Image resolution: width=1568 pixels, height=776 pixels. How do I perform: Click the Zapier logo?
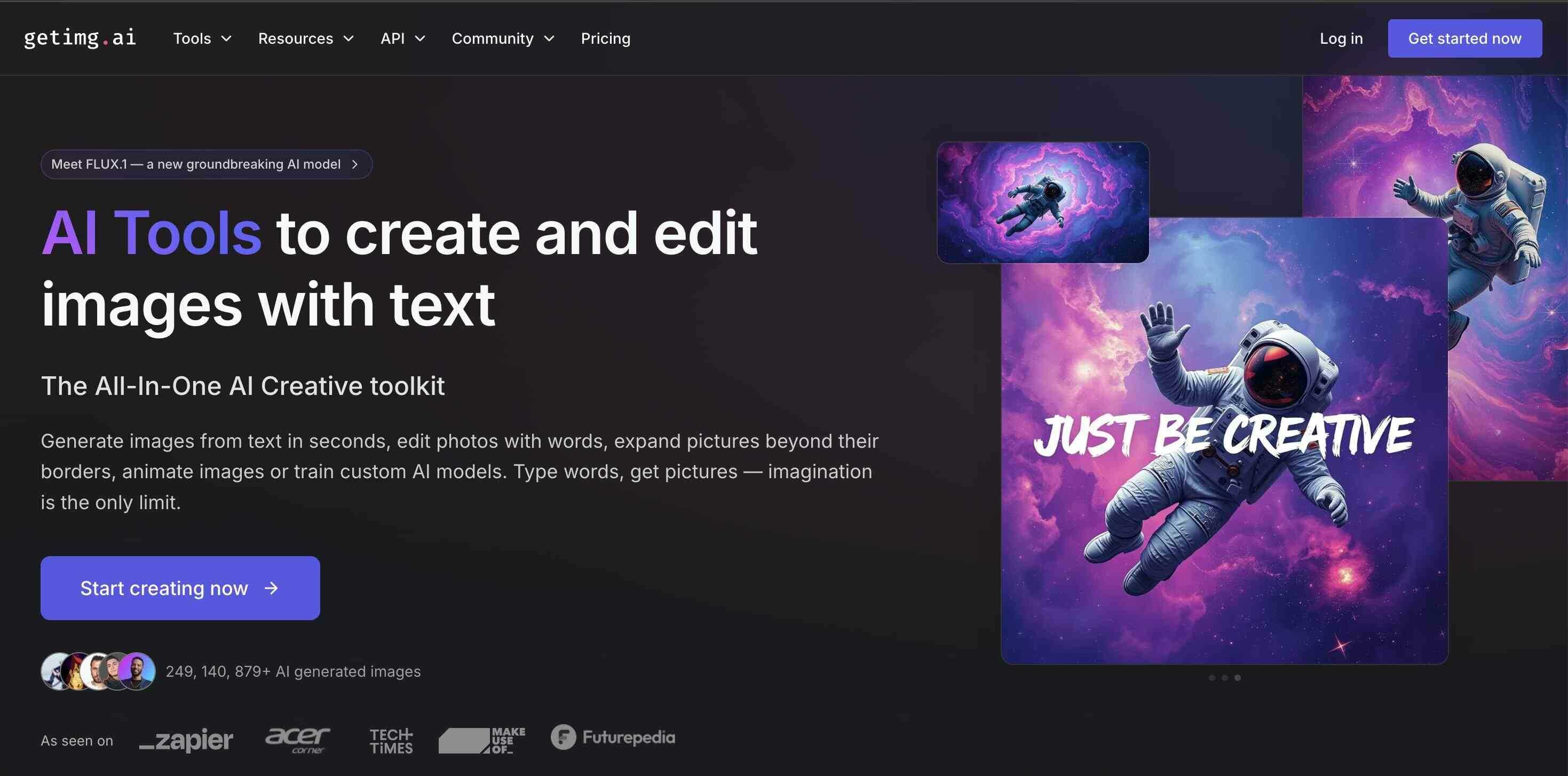tap(186, 740)
